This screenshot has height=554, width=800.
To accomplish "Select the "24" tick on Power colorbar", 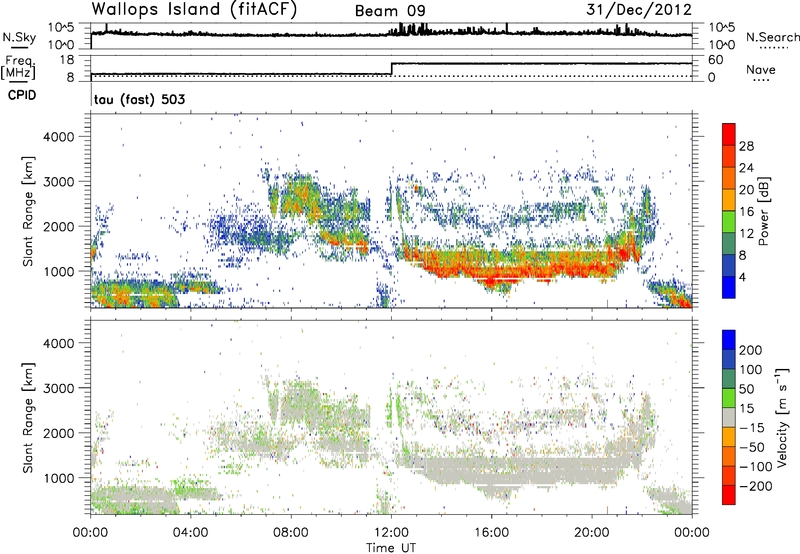I will [x=746, y=168].
